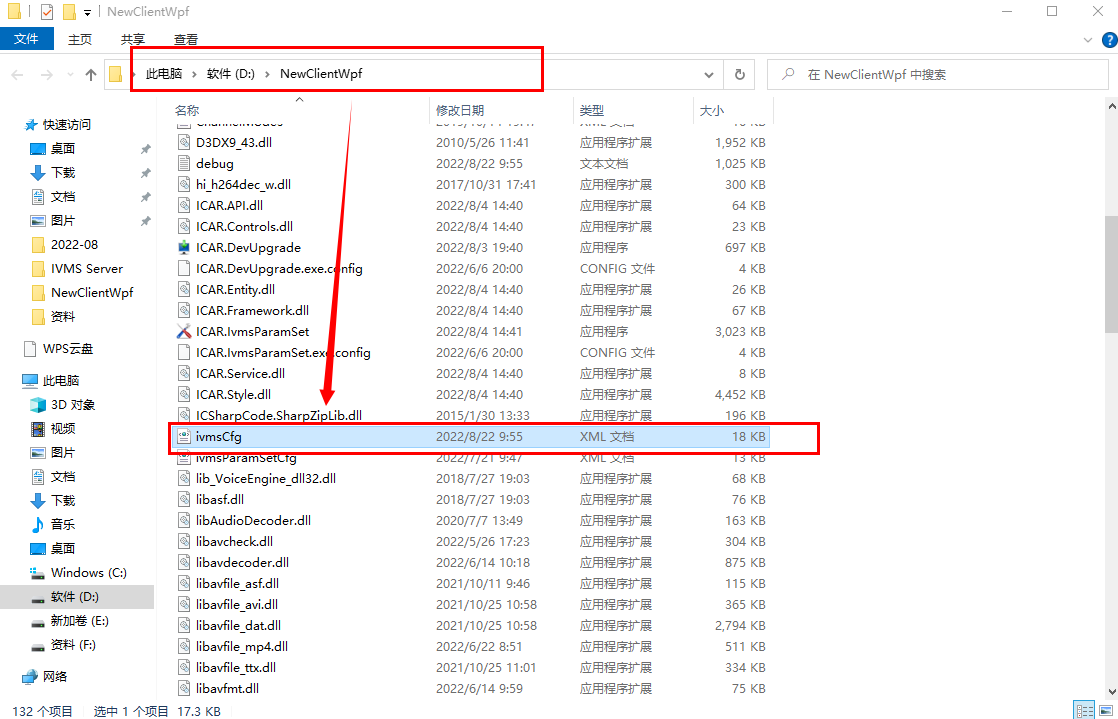This screenshot has height=719, width=1118.
Task: Refresh the NewClientWpf folder view
Action: tap(739, 74)
